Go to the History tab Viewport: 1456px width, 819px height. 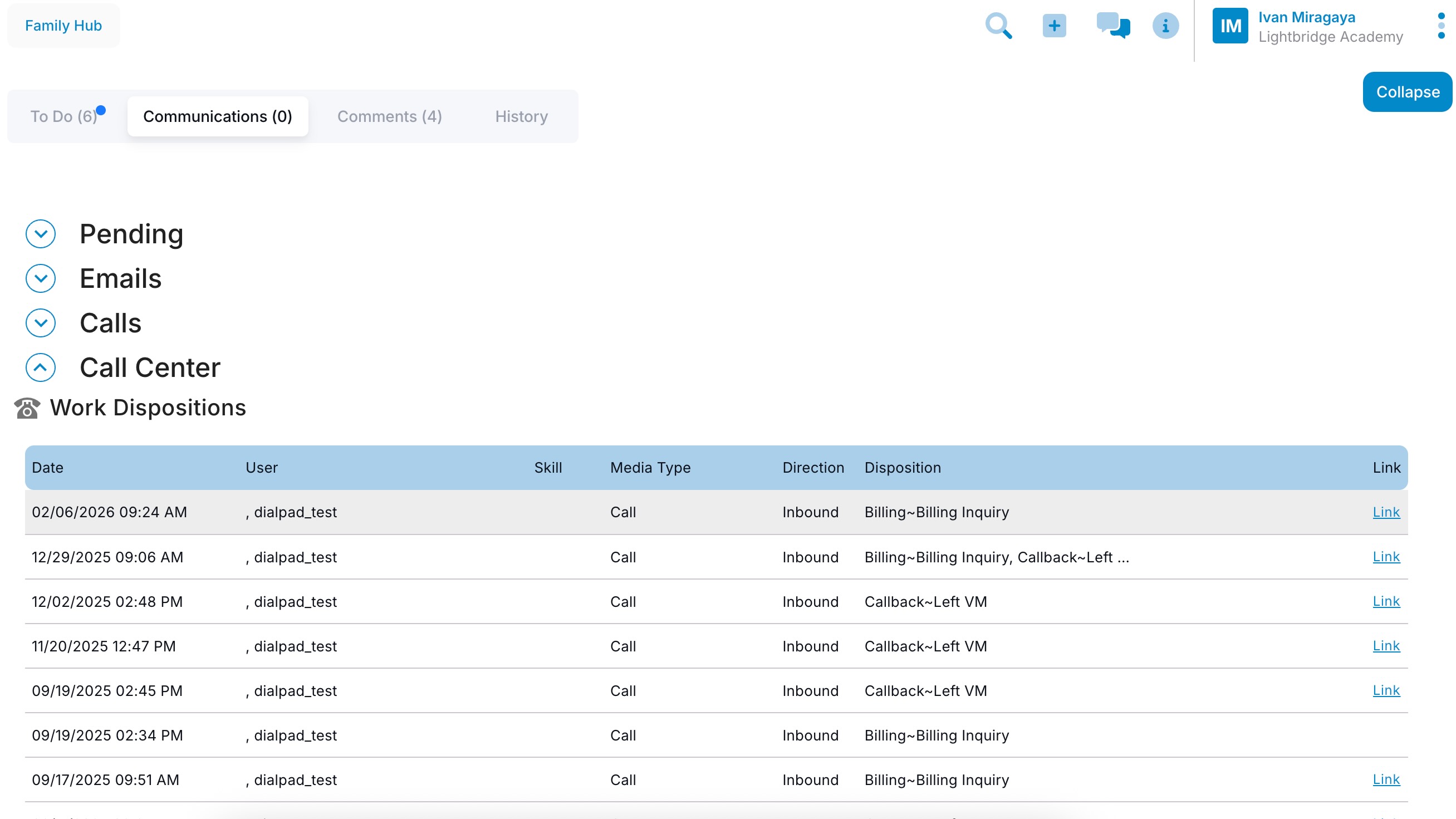pyautogui.click(x=521, y=116)
